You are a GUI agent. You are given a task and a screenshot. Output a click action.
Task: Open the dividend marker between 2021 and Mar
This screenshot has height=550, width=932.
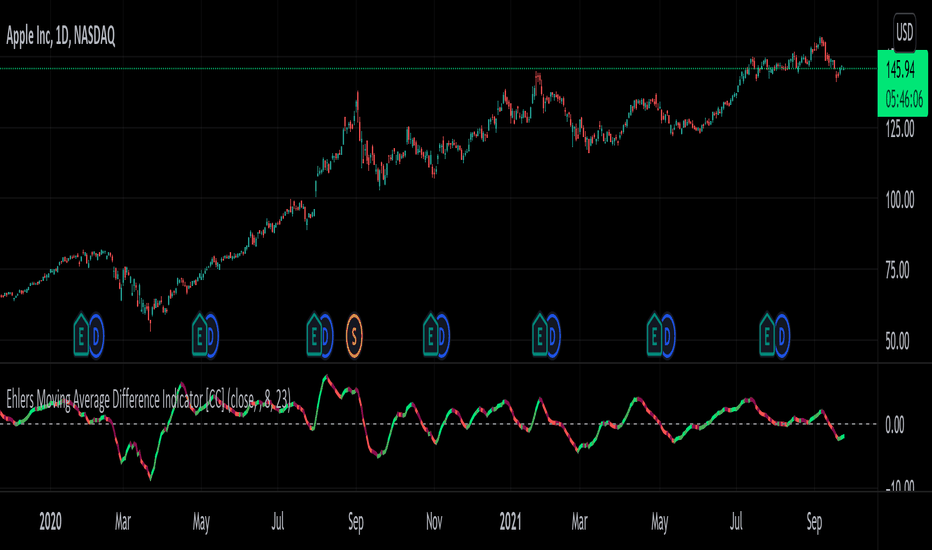click(x=552, y=337)
